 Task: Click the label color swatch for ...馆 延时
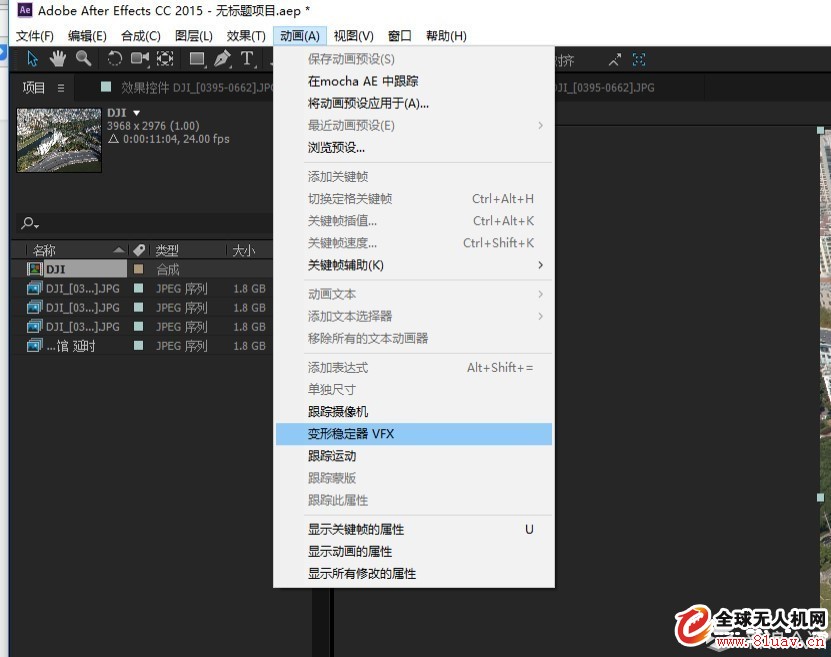pos(139,345)
